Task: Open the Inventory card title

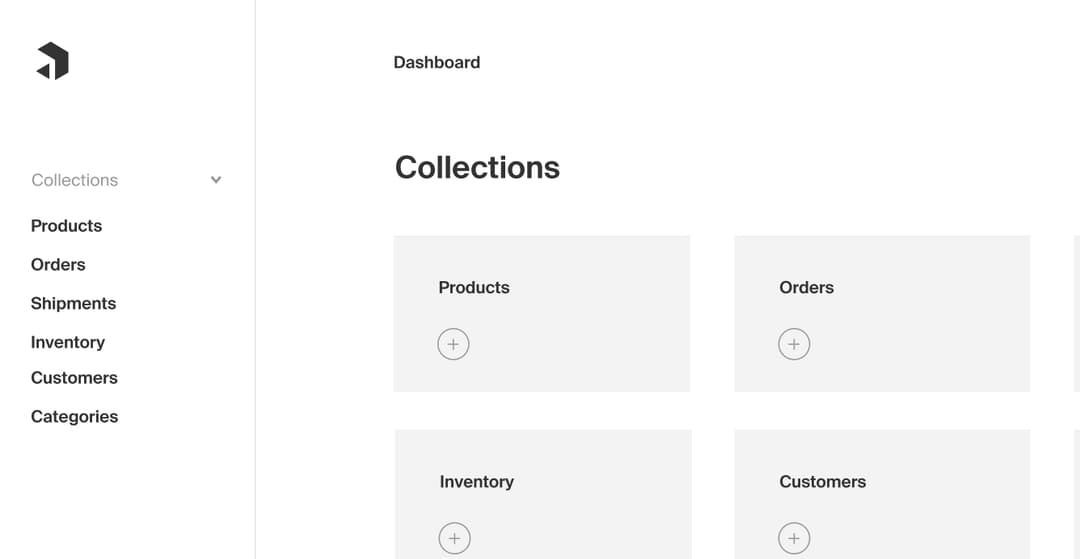Action: pyautogui.click(x=476, y=482)
